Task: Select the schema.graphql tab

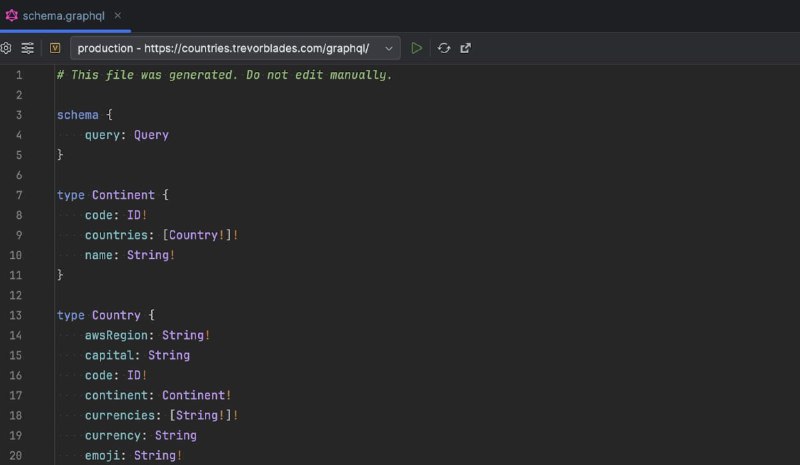Action: (63, 16)
